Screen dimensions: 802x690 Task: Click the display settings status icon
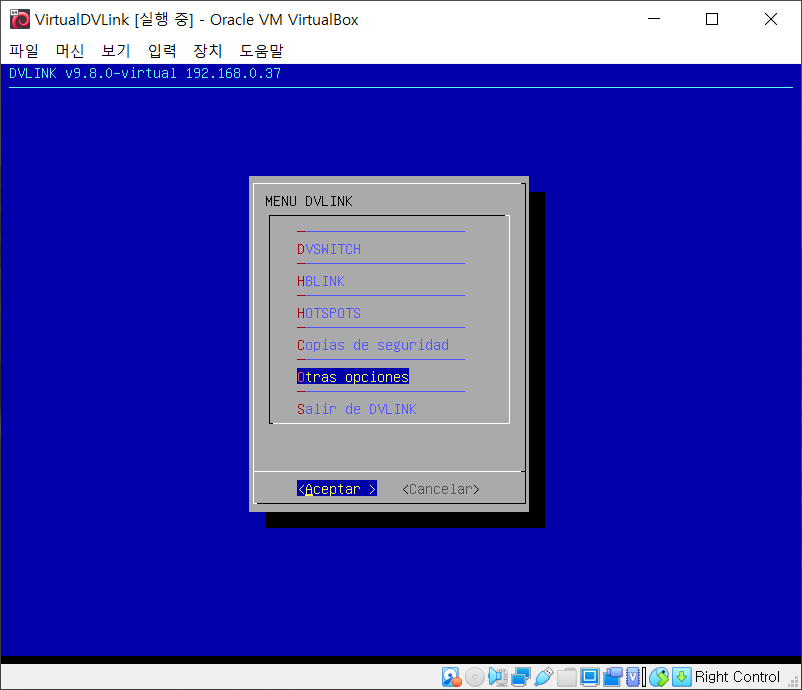(590, 677)
